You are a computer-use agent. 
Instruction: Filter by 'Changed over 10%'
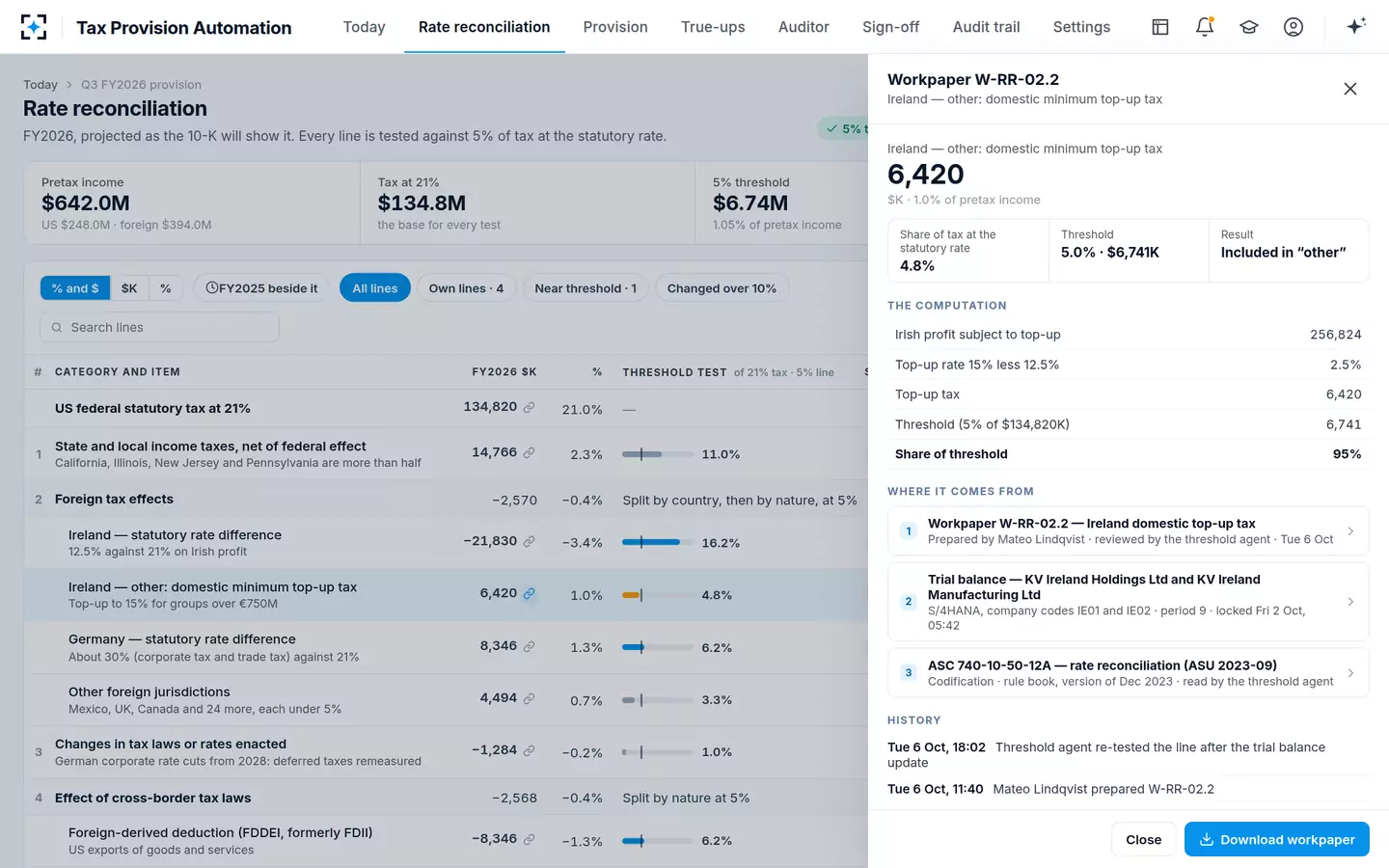coord(722,288)
